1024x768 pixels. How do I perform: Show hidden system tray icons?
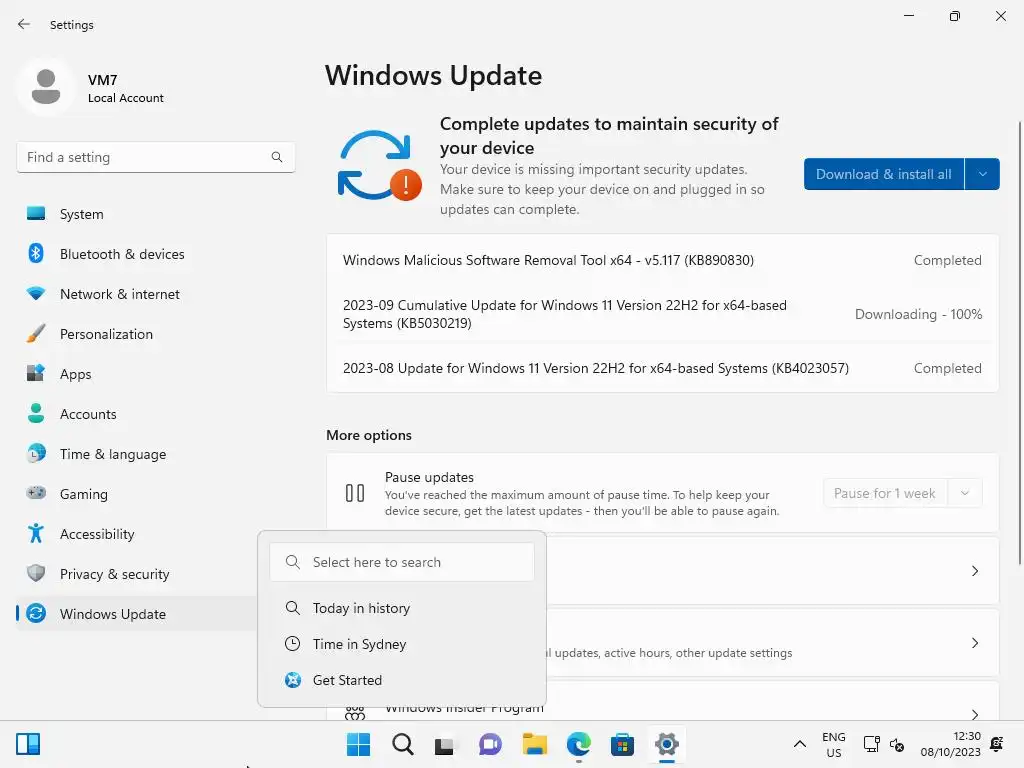pyautogui.click(x=799, y=744)
